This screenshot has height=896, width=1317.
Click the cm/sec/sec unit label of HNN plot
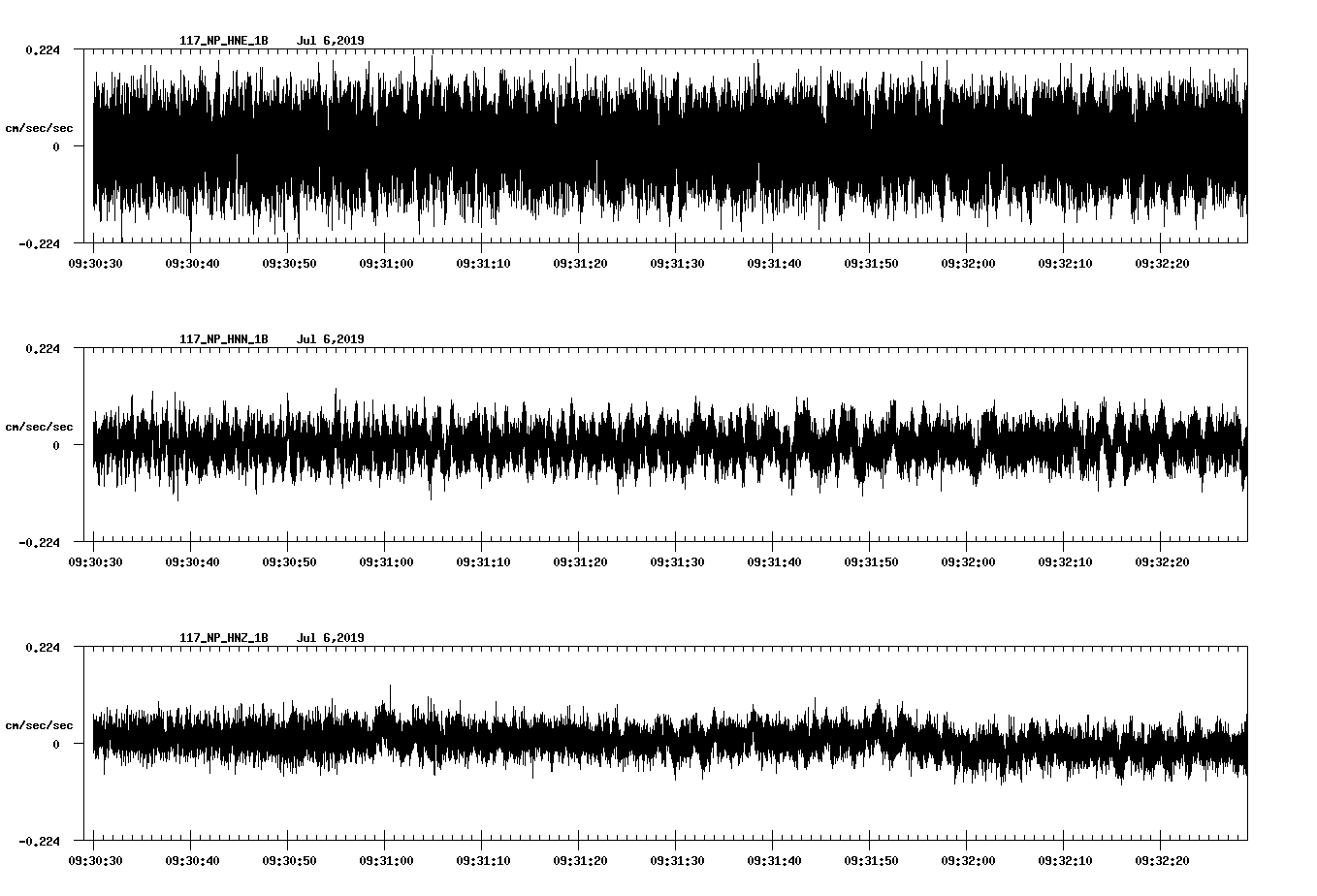pyautogui.click(x=39, y=427)
